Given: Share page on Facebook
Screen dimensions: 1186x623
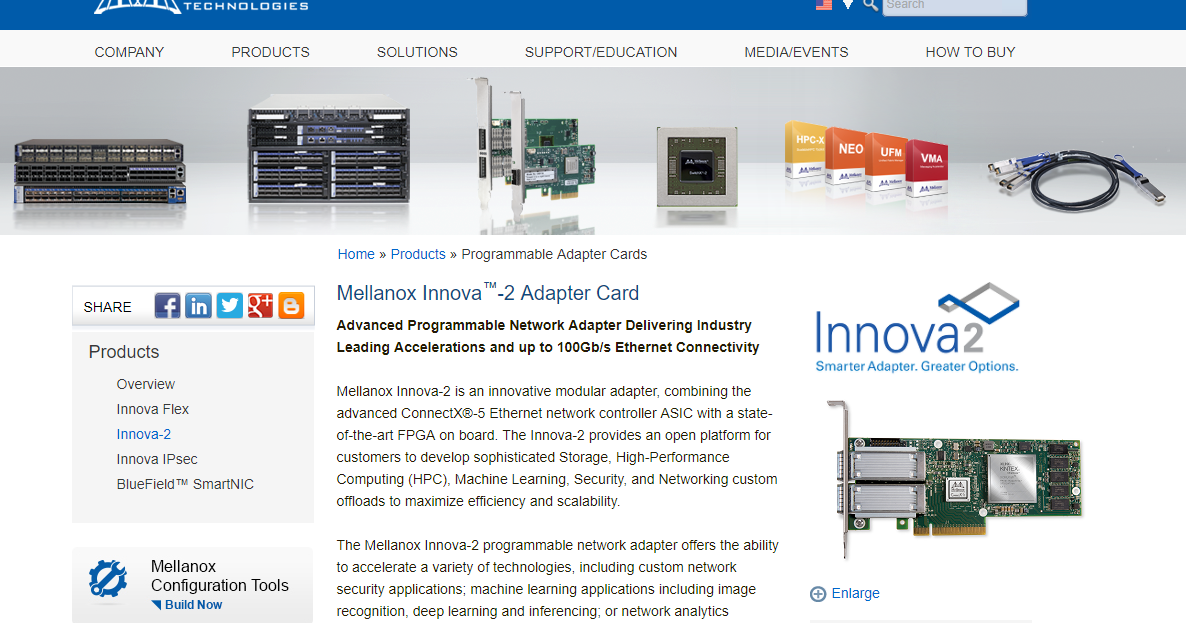Looking at the screenshot, I should (167, 305).
